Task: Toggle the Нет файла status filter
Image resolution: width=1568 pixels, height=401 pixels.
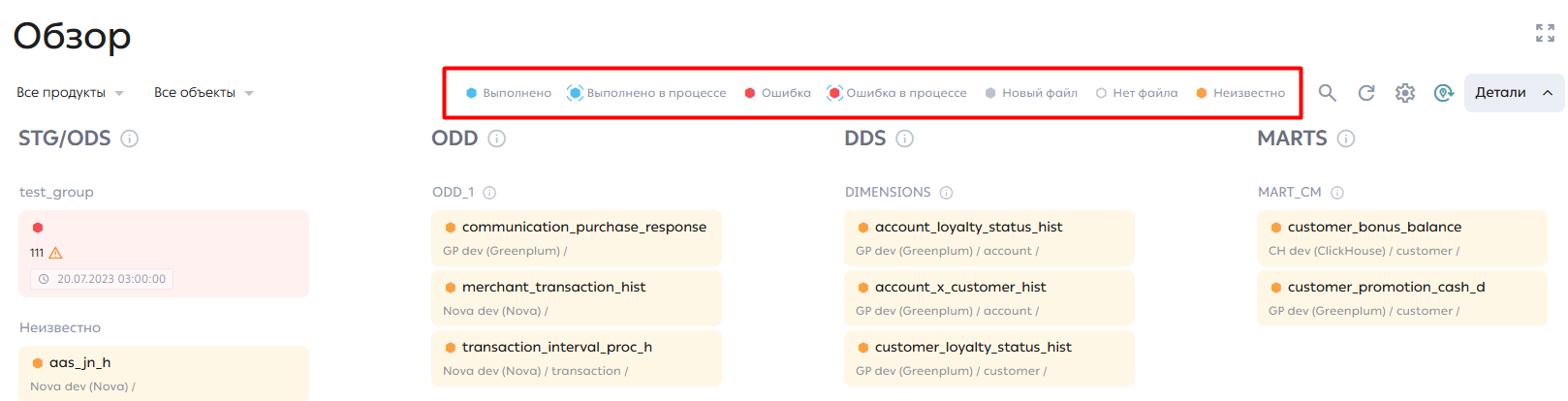Action: (x=1137, y=93)
